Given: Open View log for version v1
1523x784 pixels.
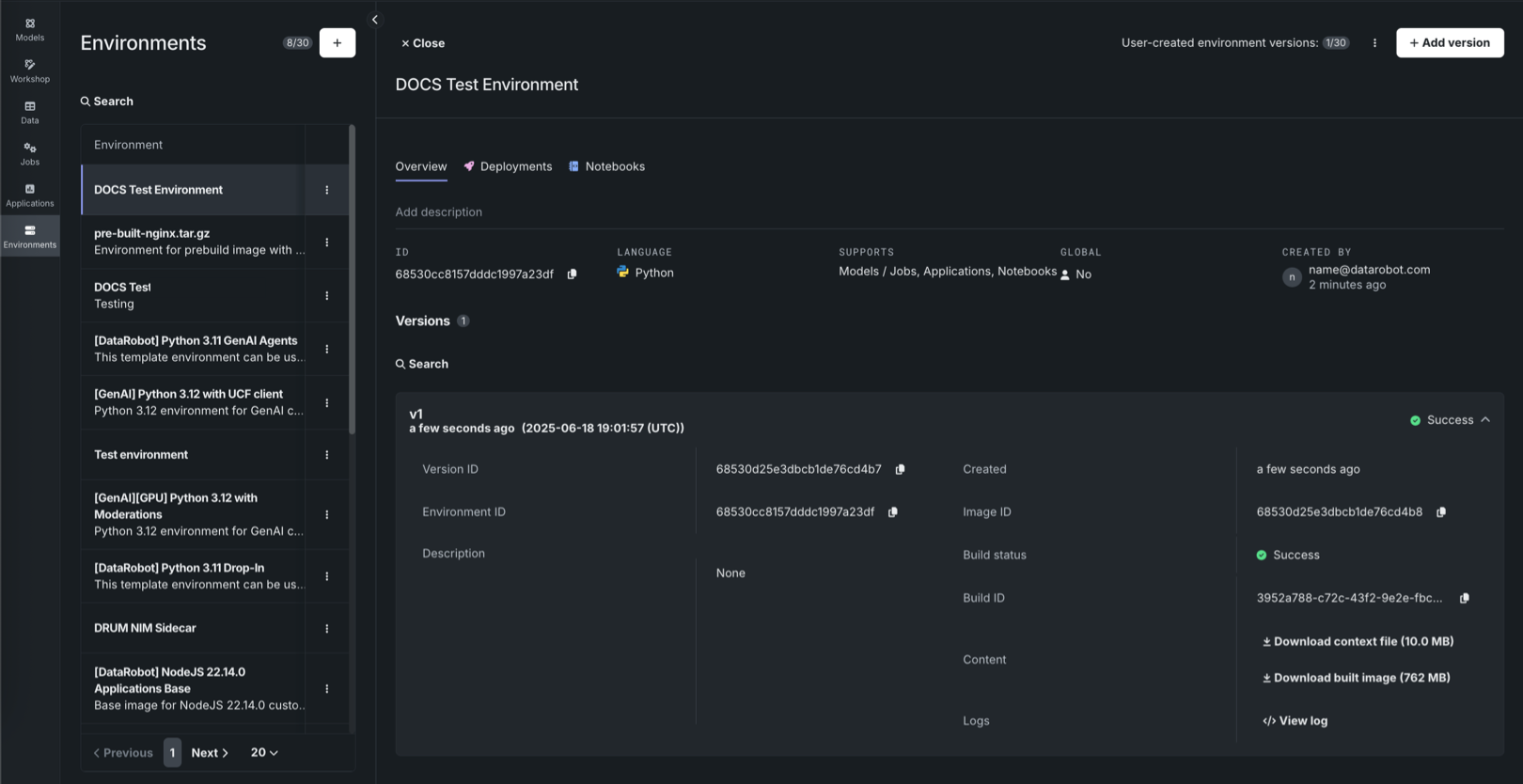Looking at the screenshot, I should click(1295, 721).
